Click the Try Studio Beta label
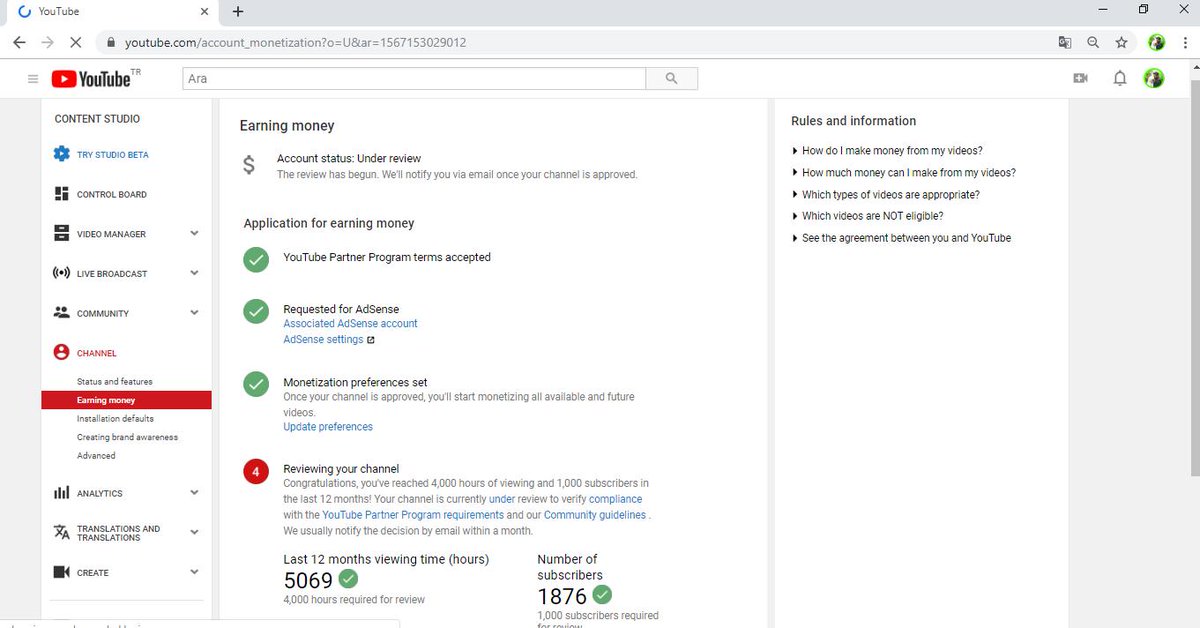The image size is (1200, 628). coord(113,155)
